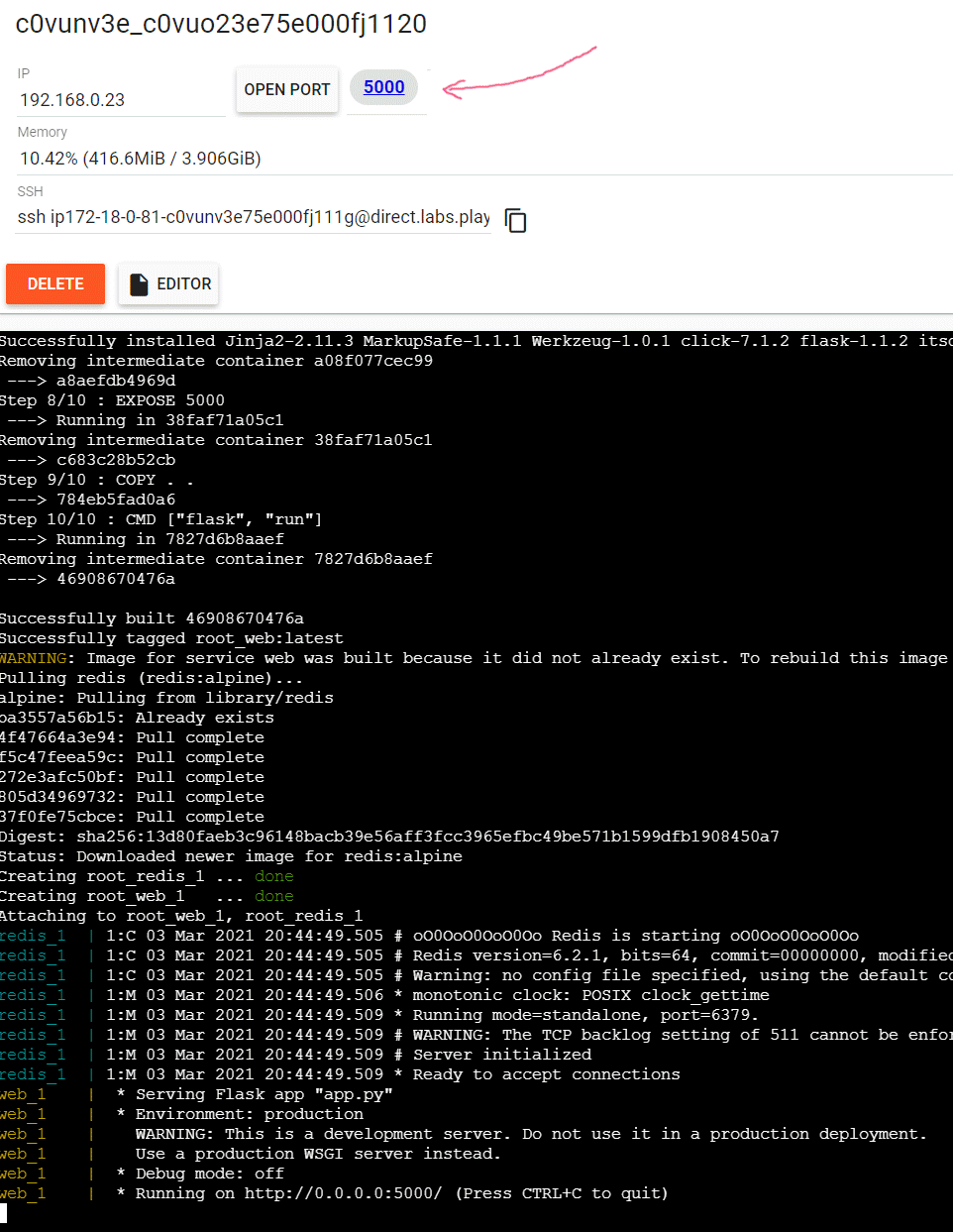This screenshot has height=1232, width=953.
Task: Click the terminal cursor block at the bottom
Action: [4, 1212]
